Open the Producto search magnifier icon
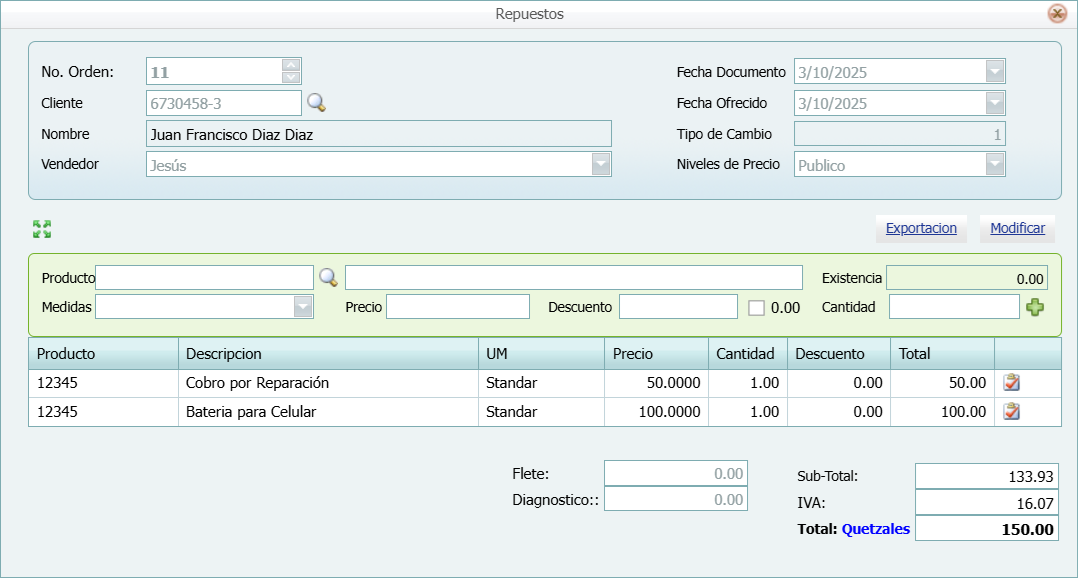This screenshot has width=1078, height=578. 328,277
